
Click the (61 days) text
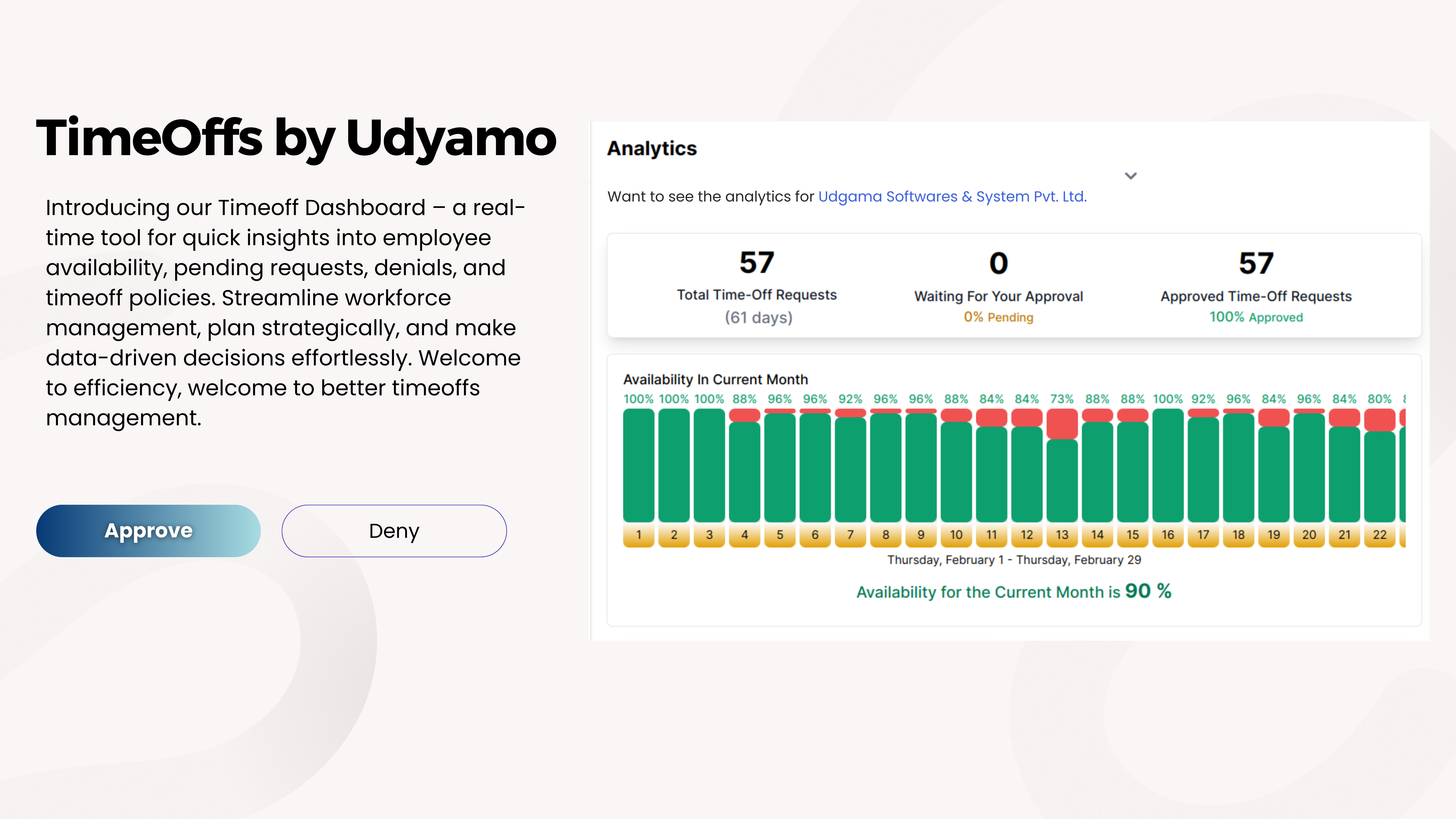759,318
